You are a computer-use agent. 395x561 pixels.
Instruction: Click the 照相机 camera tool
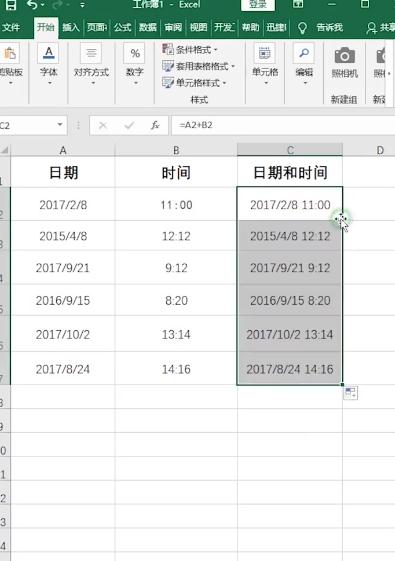[344, 62]
